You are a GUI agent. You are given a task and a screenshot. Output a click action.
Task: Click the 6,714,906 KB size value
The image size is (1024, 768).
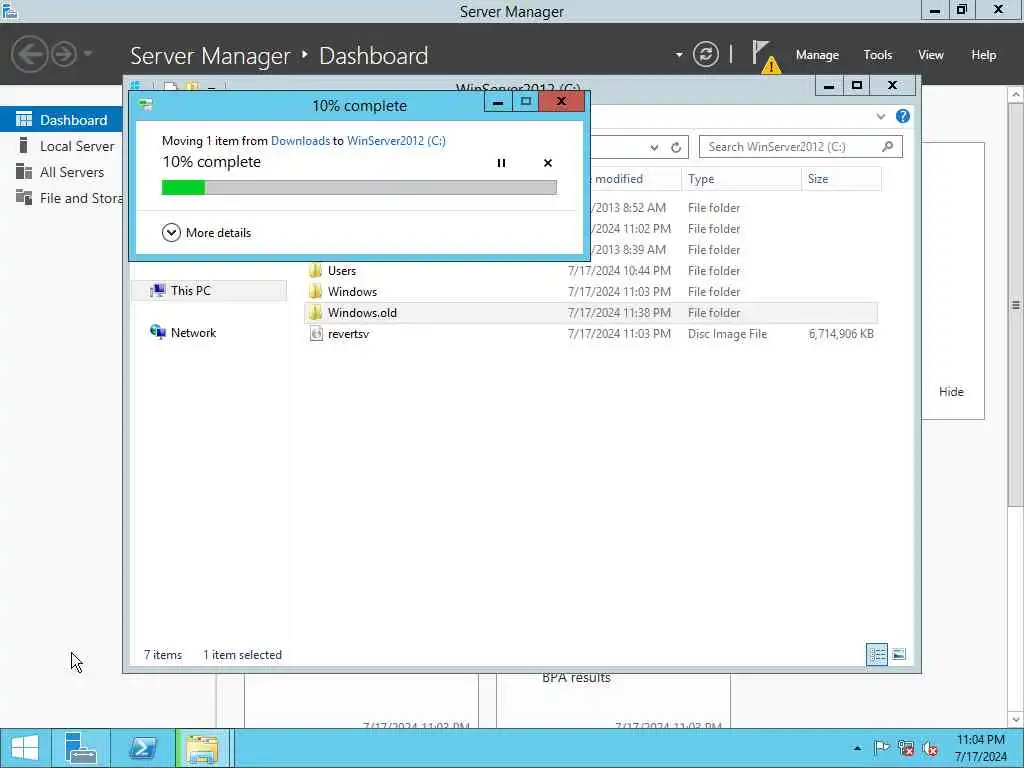pyautogui.click(x=841, y=334)
